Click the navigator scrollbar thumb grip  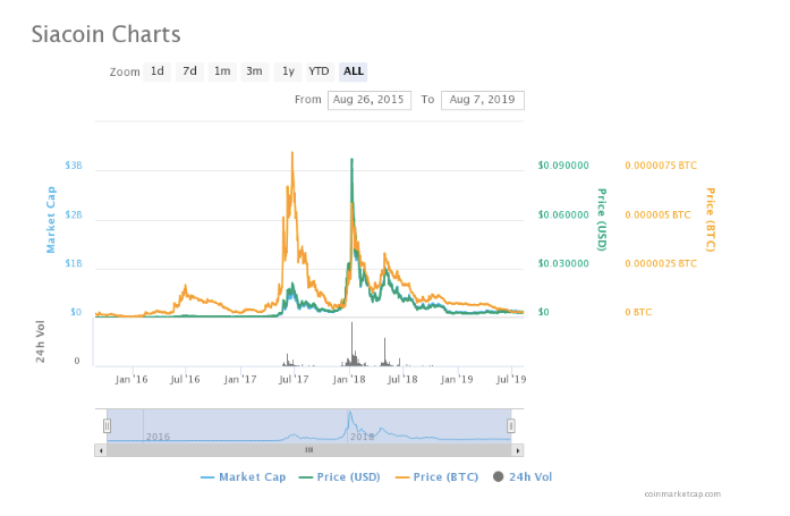tap(309, 450)
